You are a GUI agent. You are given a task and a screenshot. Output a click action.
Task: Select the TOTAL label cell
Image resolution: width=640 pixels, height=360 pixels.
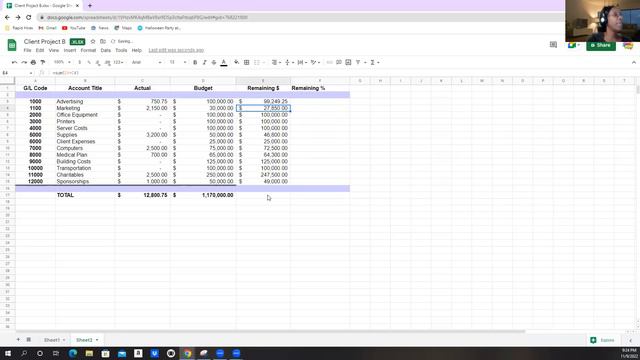pyautogui.click(x=85, y=195)
